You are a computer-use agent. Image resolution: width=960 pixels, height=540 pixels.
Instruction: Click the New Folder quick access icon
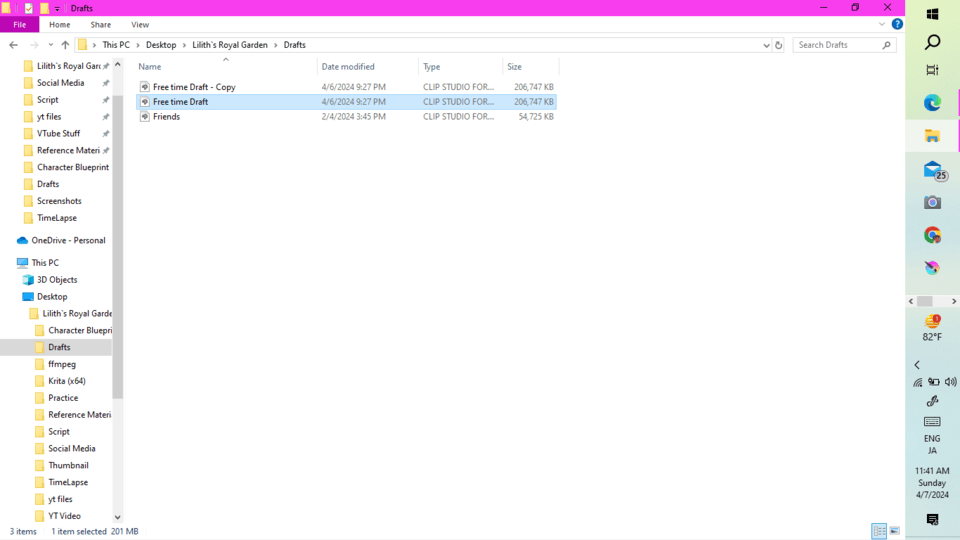click(44, 9)
